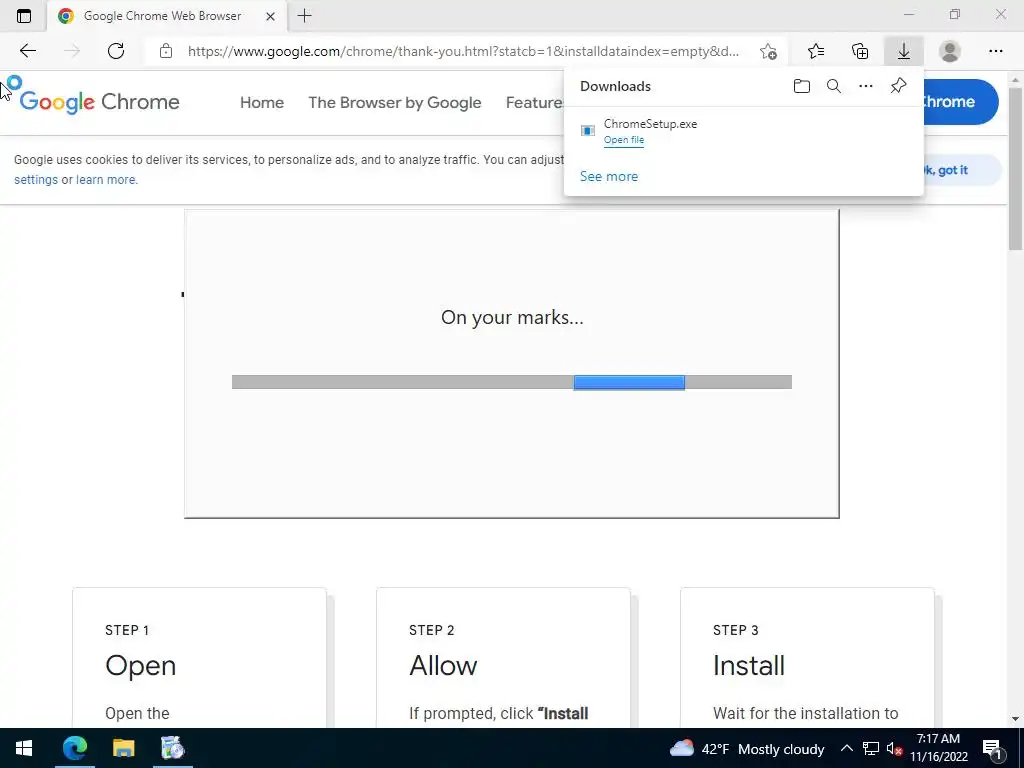Open the Collections icon
Screen dimensions: 1024x768
tap(860, 51)
